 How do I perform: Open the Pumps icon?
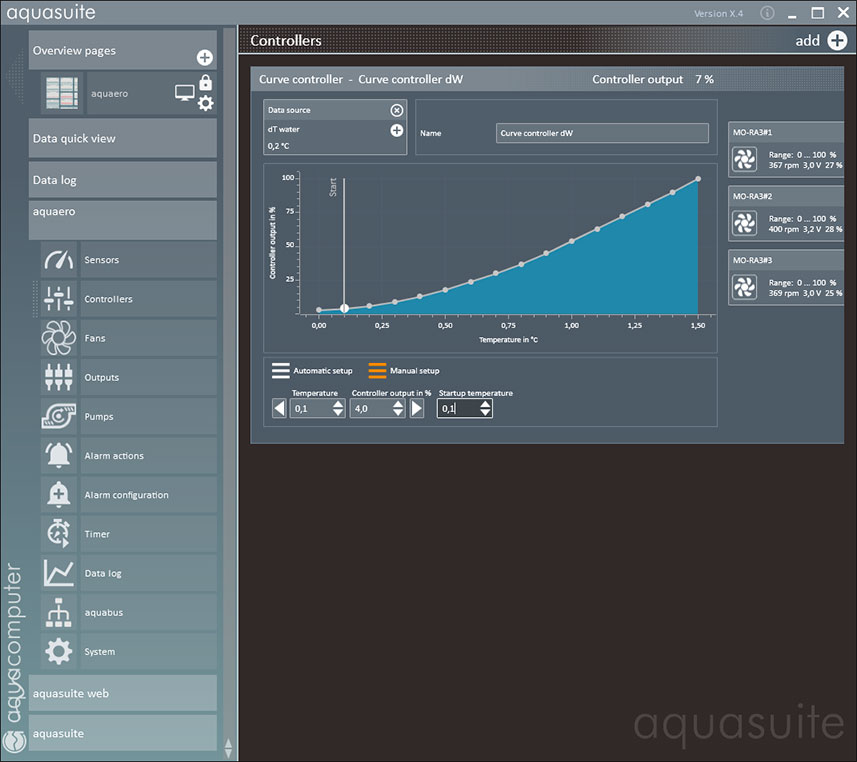pos(58,417)
